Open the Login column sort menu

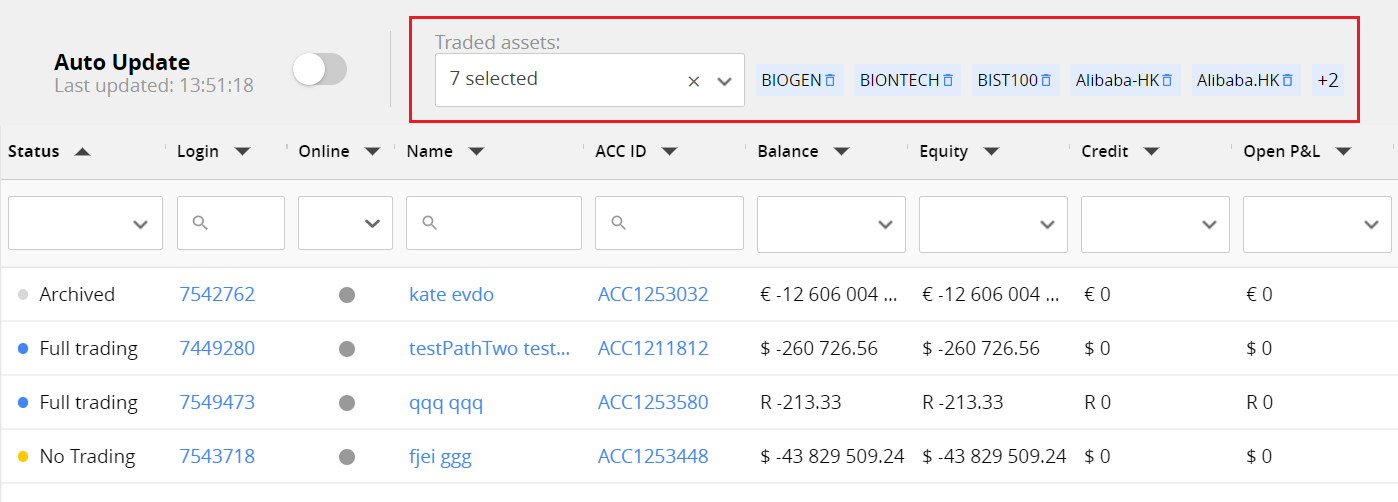pos(242,152)
